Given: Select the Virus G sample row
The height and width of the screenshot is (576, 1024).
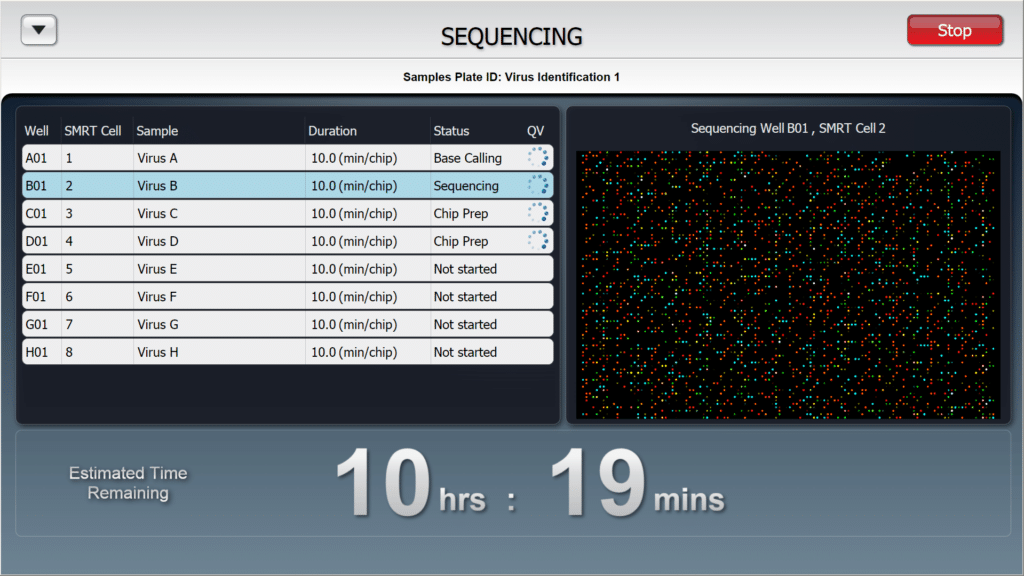Looking at the screenshot, I should click(287, 324).
